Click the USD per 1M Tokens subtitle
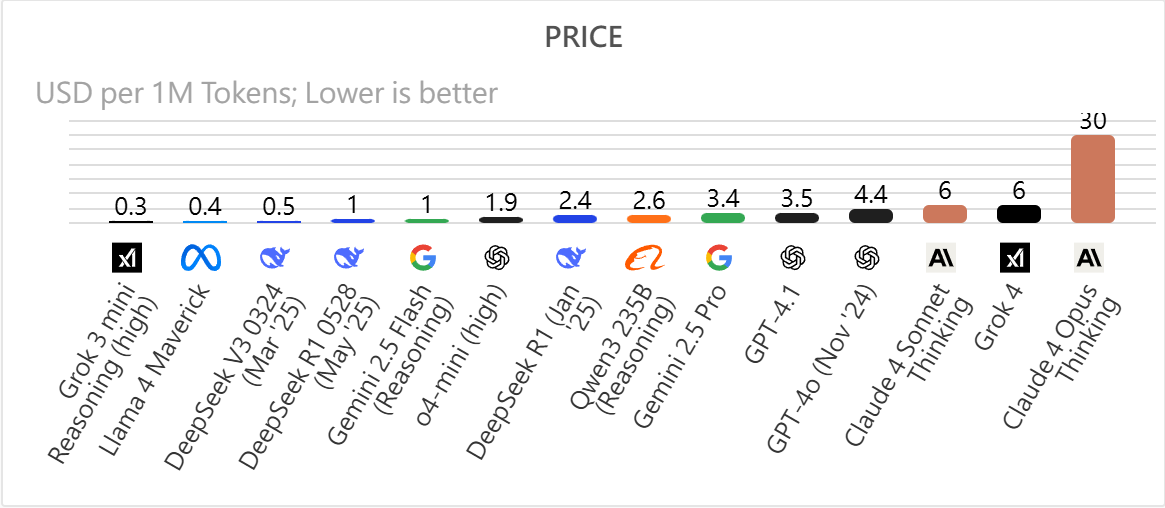Viewport: 1165px width, 508px height. 266,94
